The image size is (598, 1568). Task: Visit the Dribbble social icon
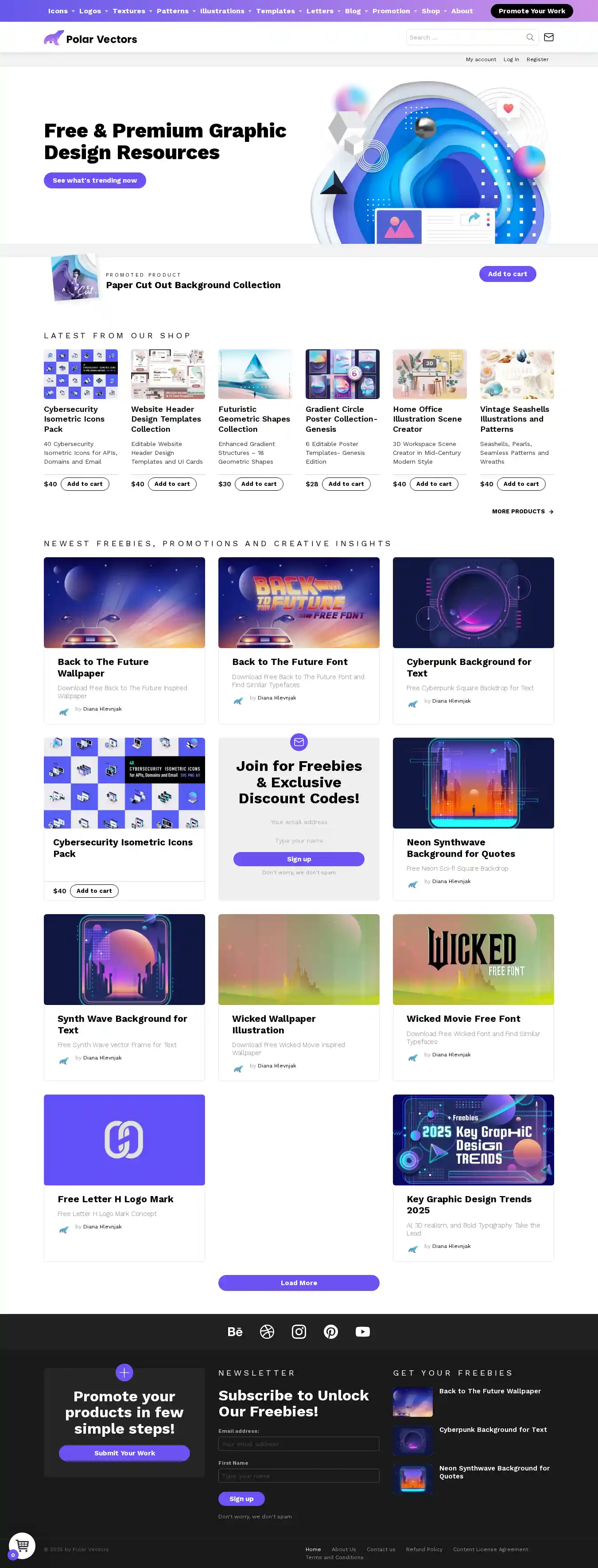click(x=267, y=1332)
